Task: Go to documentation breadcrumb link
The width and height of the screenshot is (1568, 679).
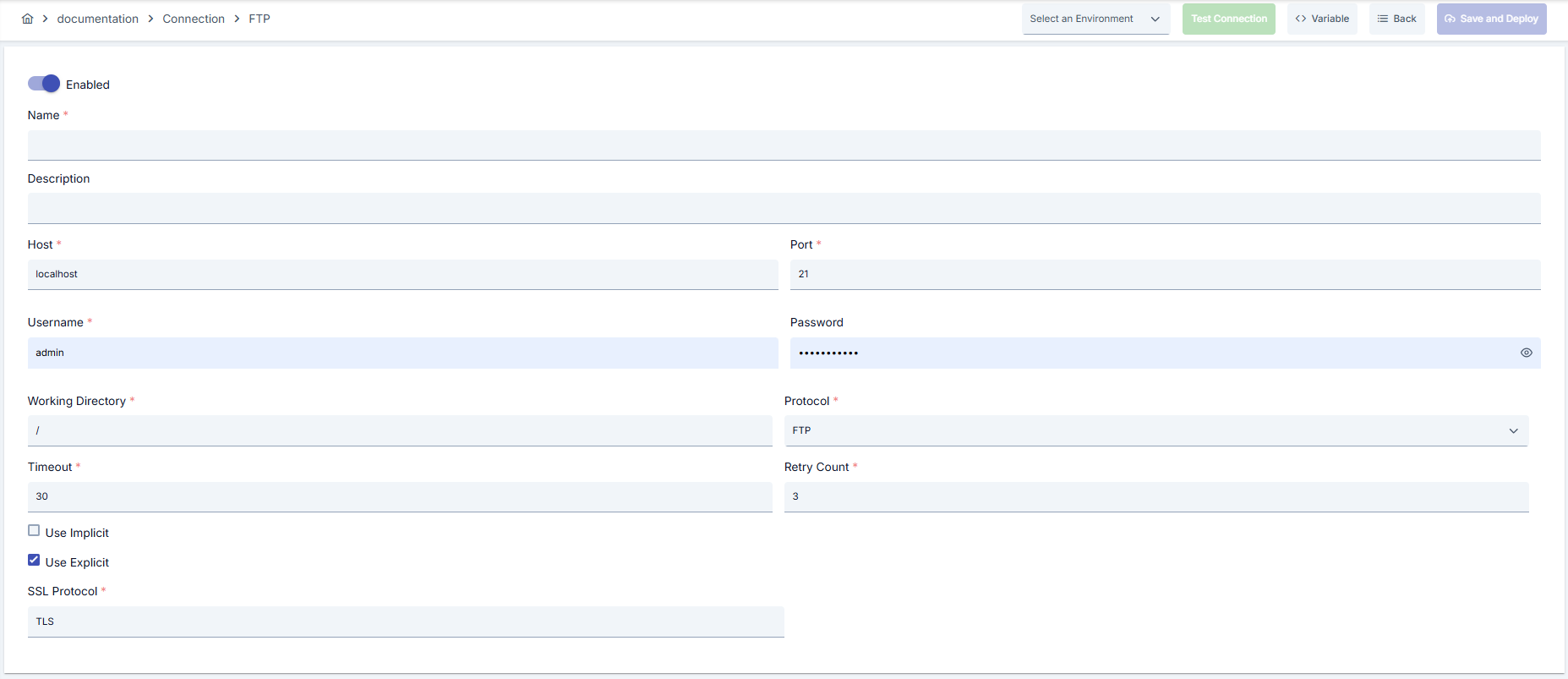Action: pyautogui.click(x=98, y=19)
